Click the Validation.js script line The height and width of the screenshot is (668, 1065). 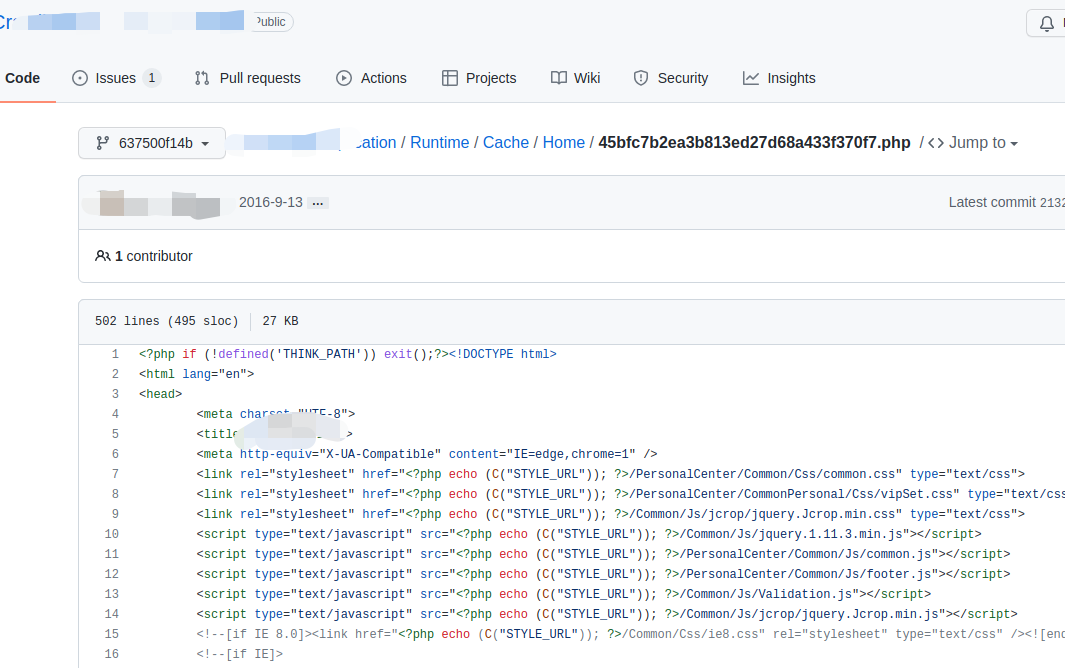pos(564,594)
